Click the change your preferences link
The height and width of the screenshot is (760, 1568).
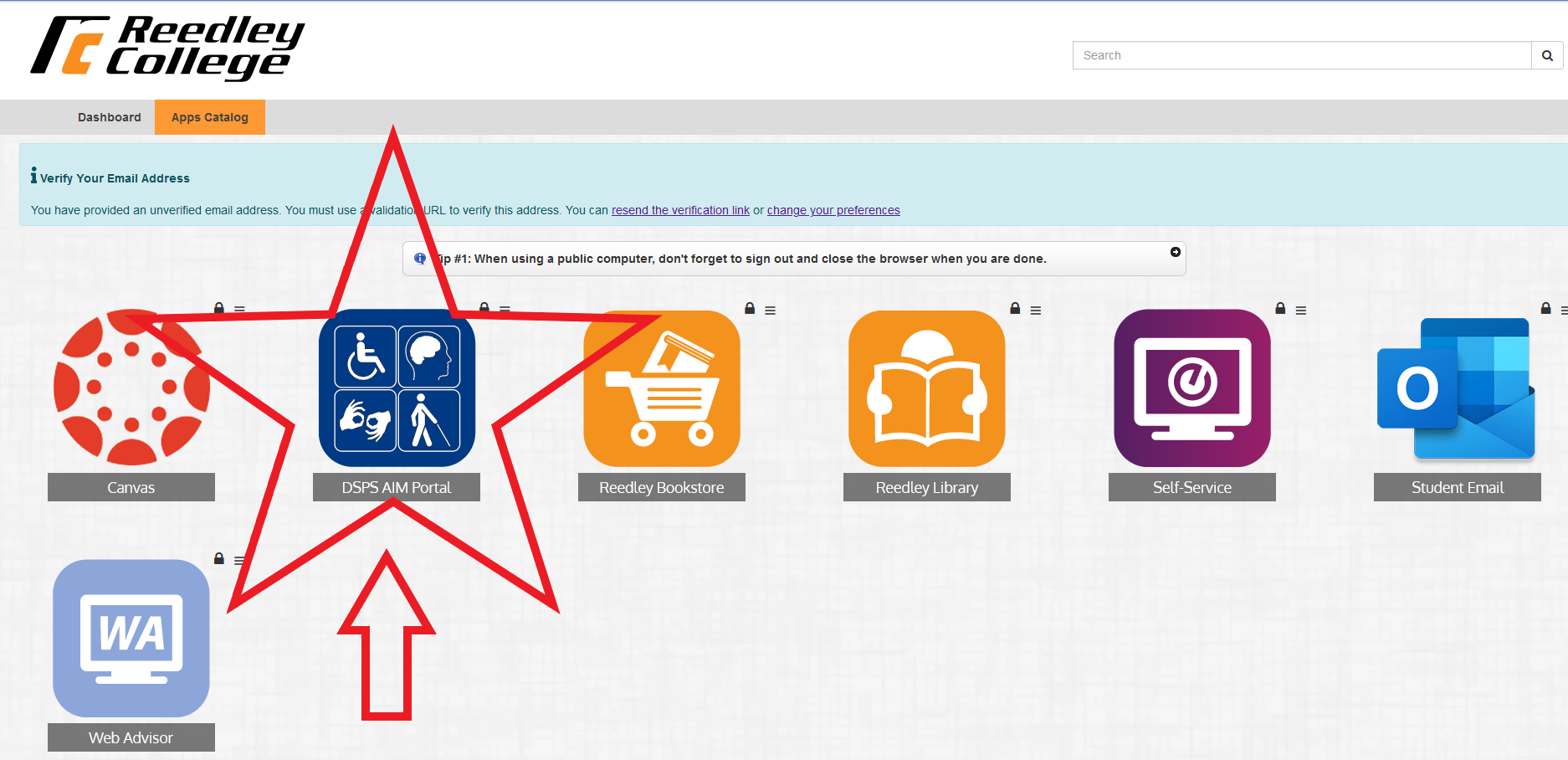coord(833,210)
